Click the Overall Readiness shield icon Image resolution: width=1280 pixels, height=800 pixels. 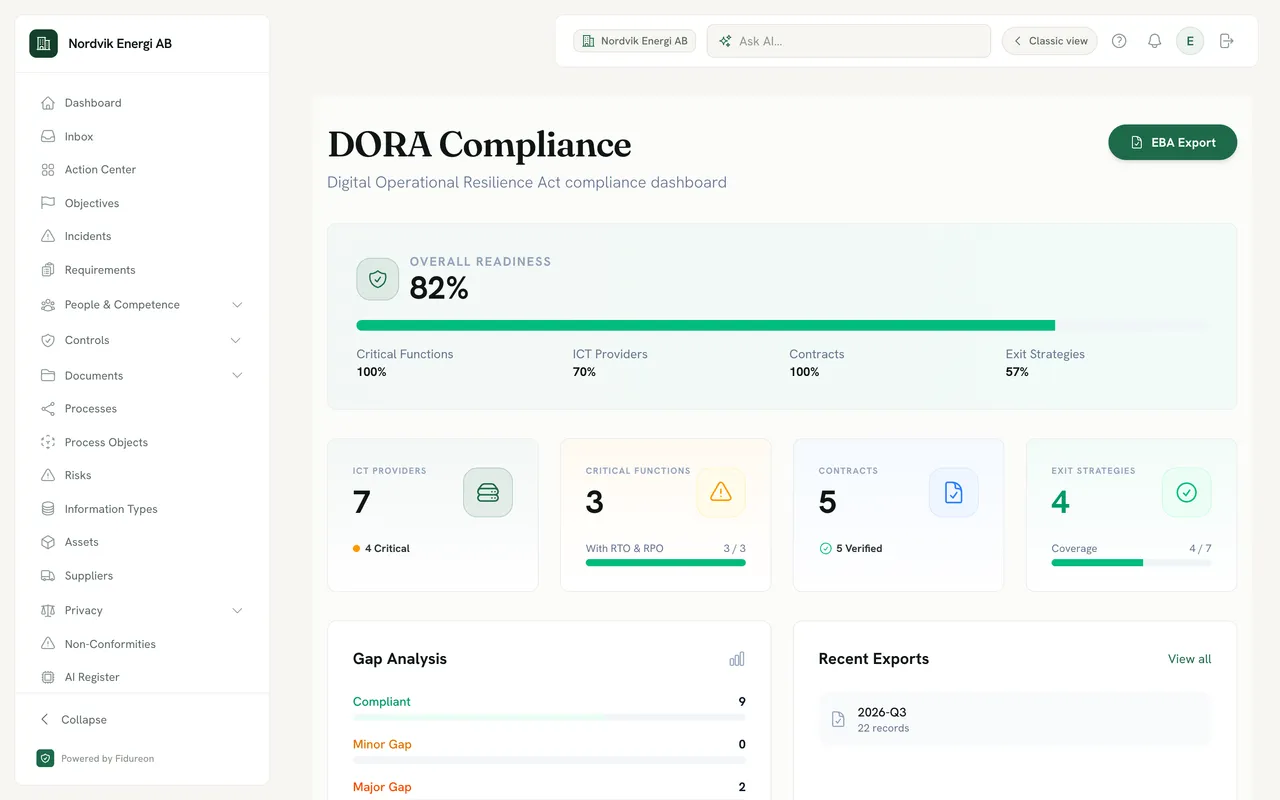coord(378,279)
